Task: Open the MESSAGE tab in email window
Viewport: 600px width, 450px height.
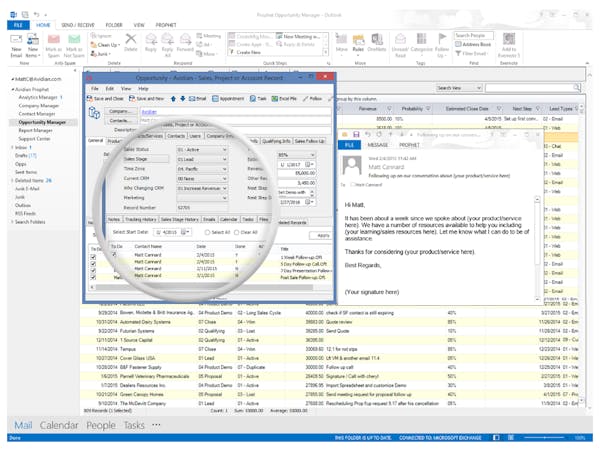Action: coord(378,145)
